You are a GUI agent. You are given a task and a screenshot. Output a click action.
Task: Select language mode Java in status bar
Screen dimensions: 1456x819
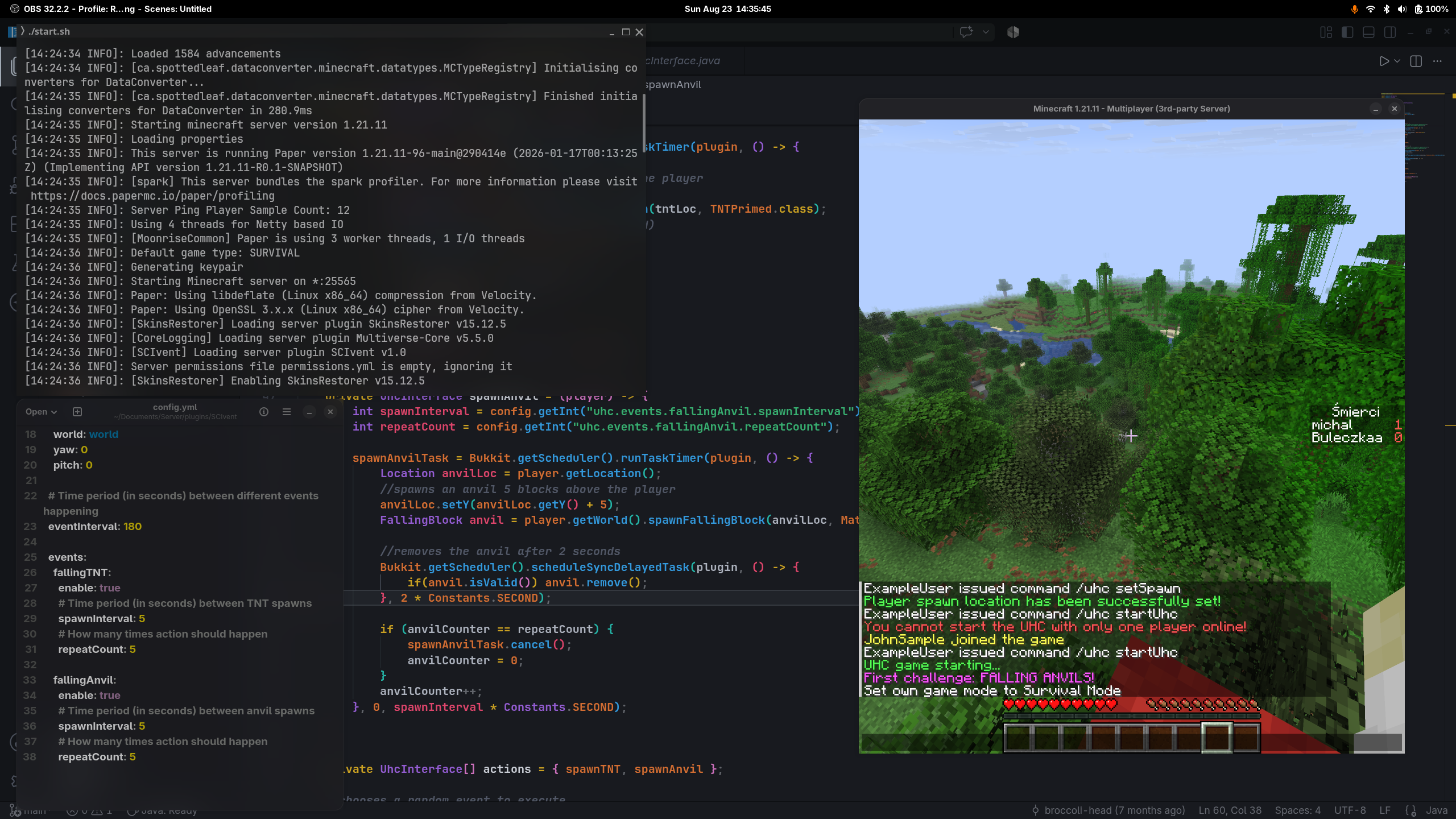pyautogui.click(x=1436, y=810)
